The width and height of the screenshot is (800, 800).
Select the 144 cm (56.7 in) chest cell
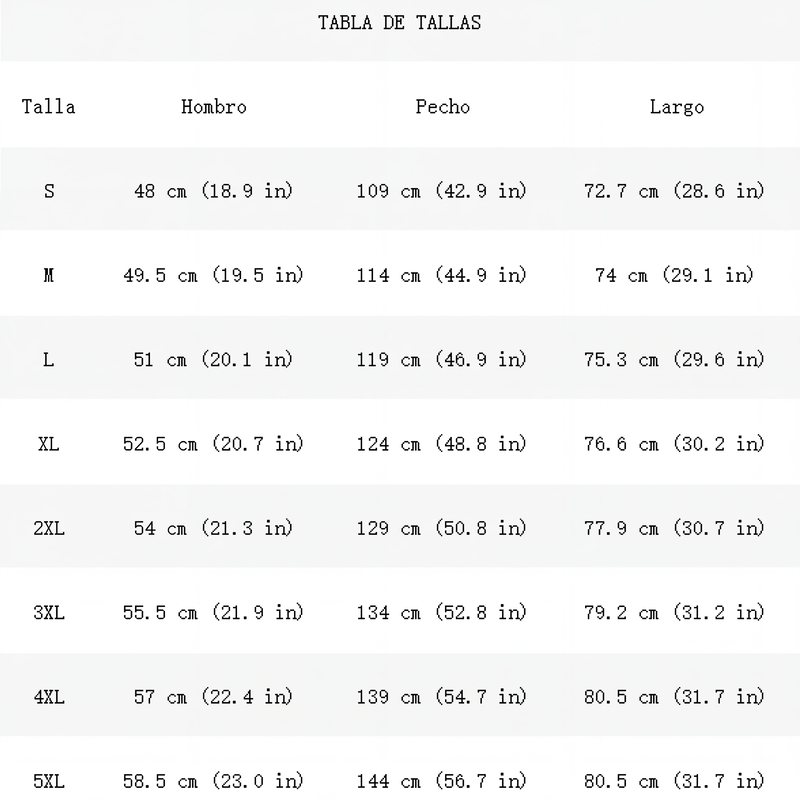coord(441,781)
